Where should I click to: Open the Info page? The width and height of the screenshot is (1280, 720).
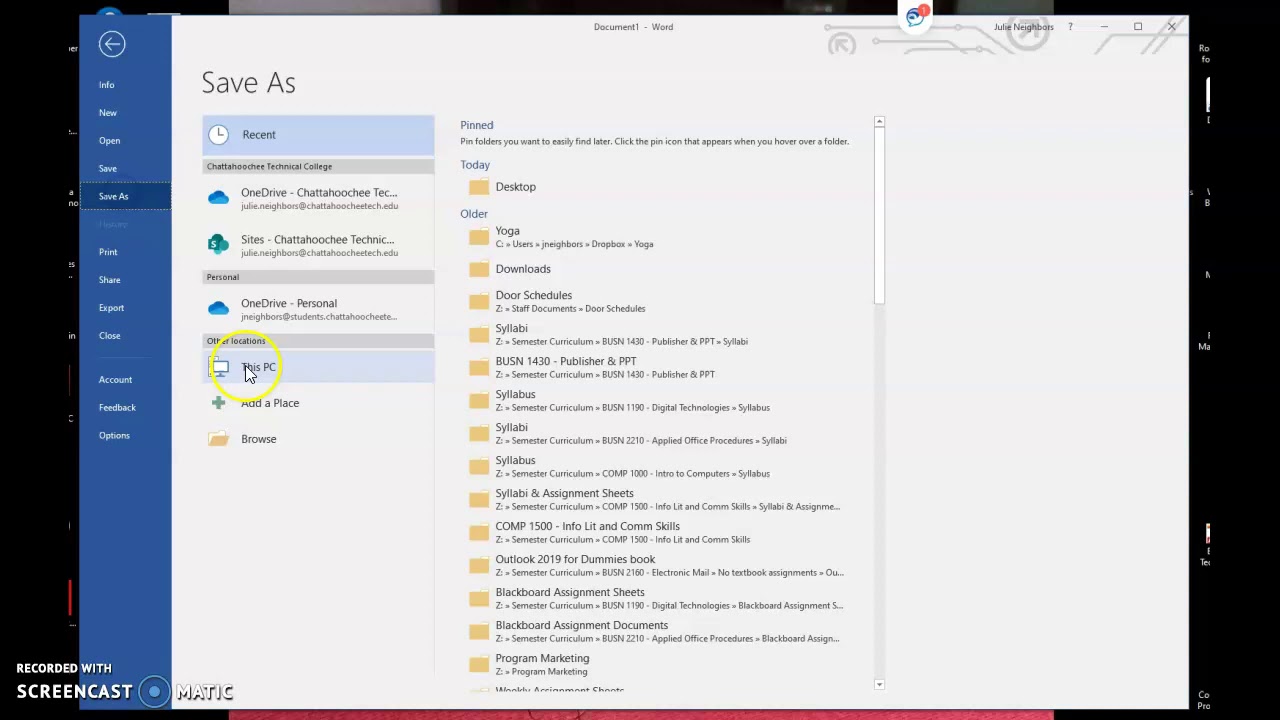106,85
